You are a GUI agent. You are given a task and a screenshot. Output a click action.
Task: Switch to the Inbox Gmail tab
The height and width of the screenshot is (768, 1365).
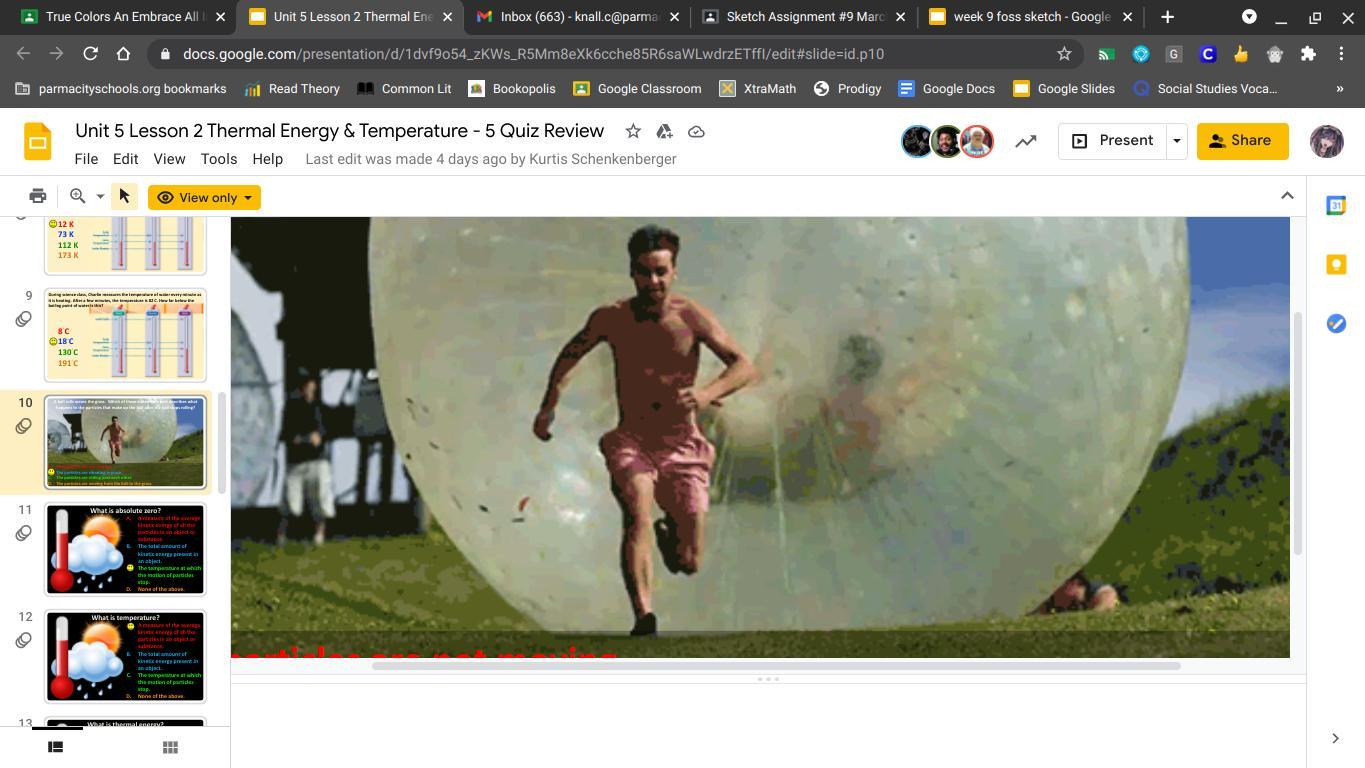[577, 17]
